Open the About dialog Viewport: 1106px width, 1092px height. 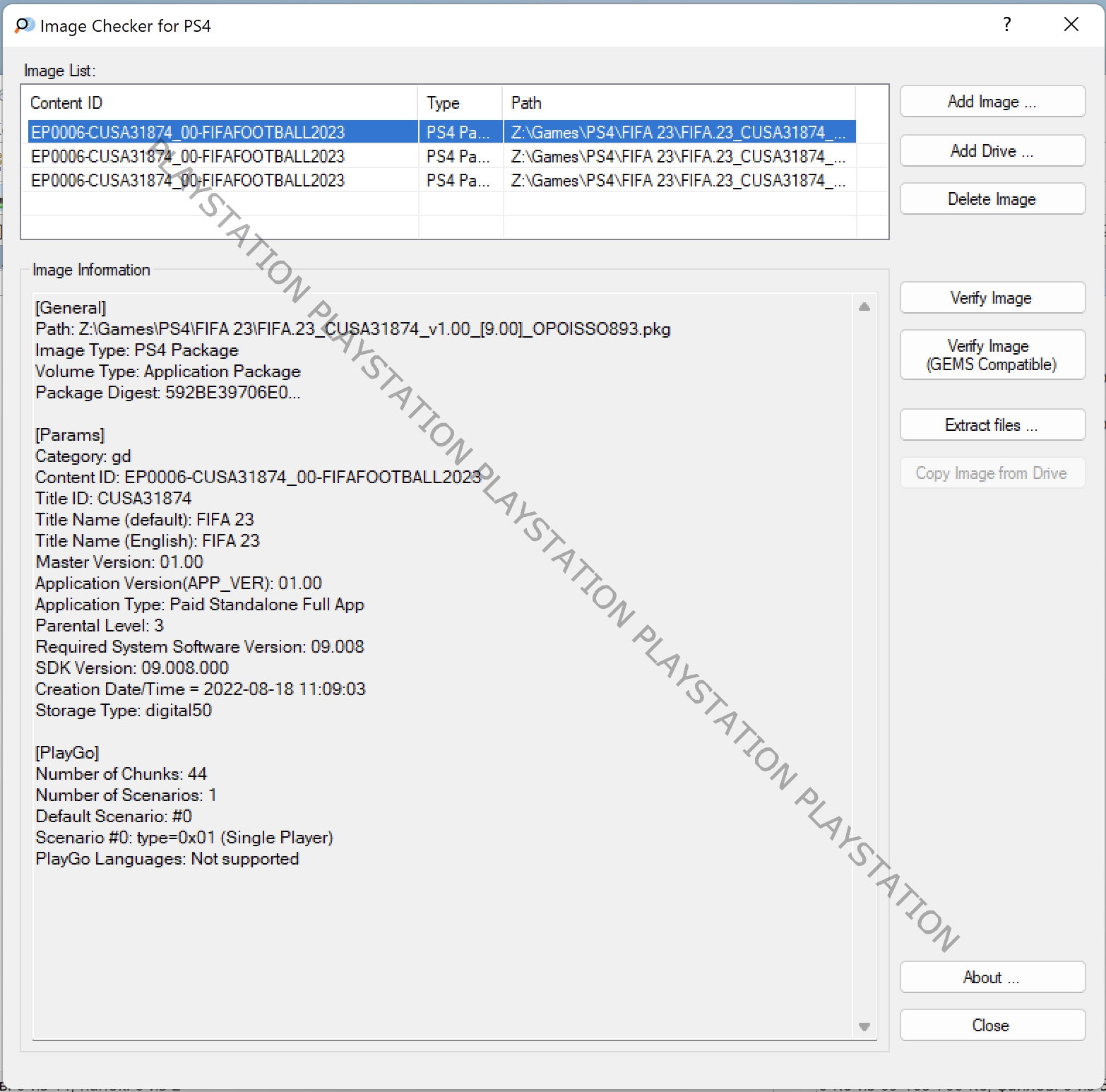(992, 978)
